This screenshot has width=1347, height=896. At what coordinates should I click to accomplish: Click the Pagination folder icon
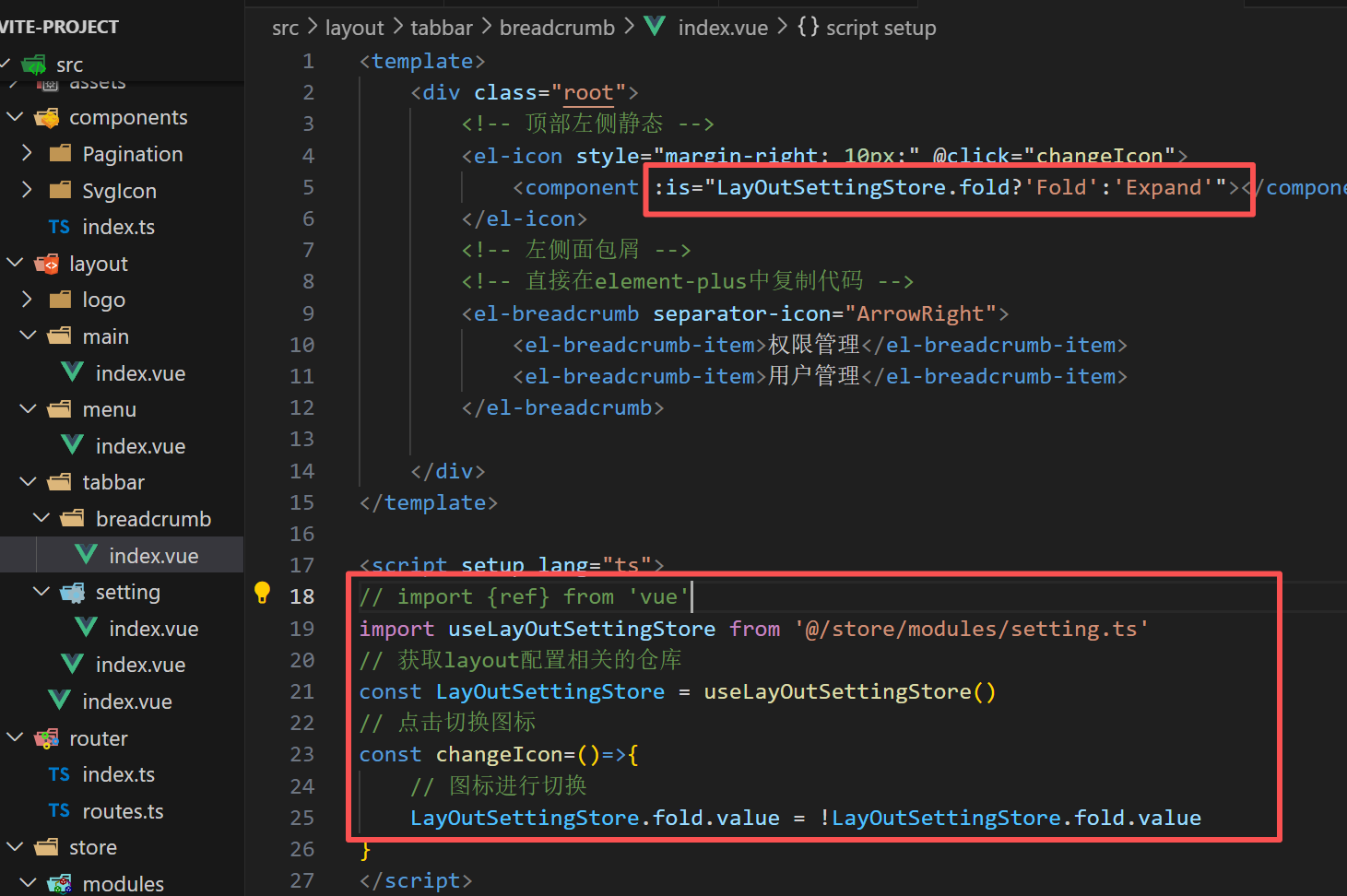[x=60, y=154]
